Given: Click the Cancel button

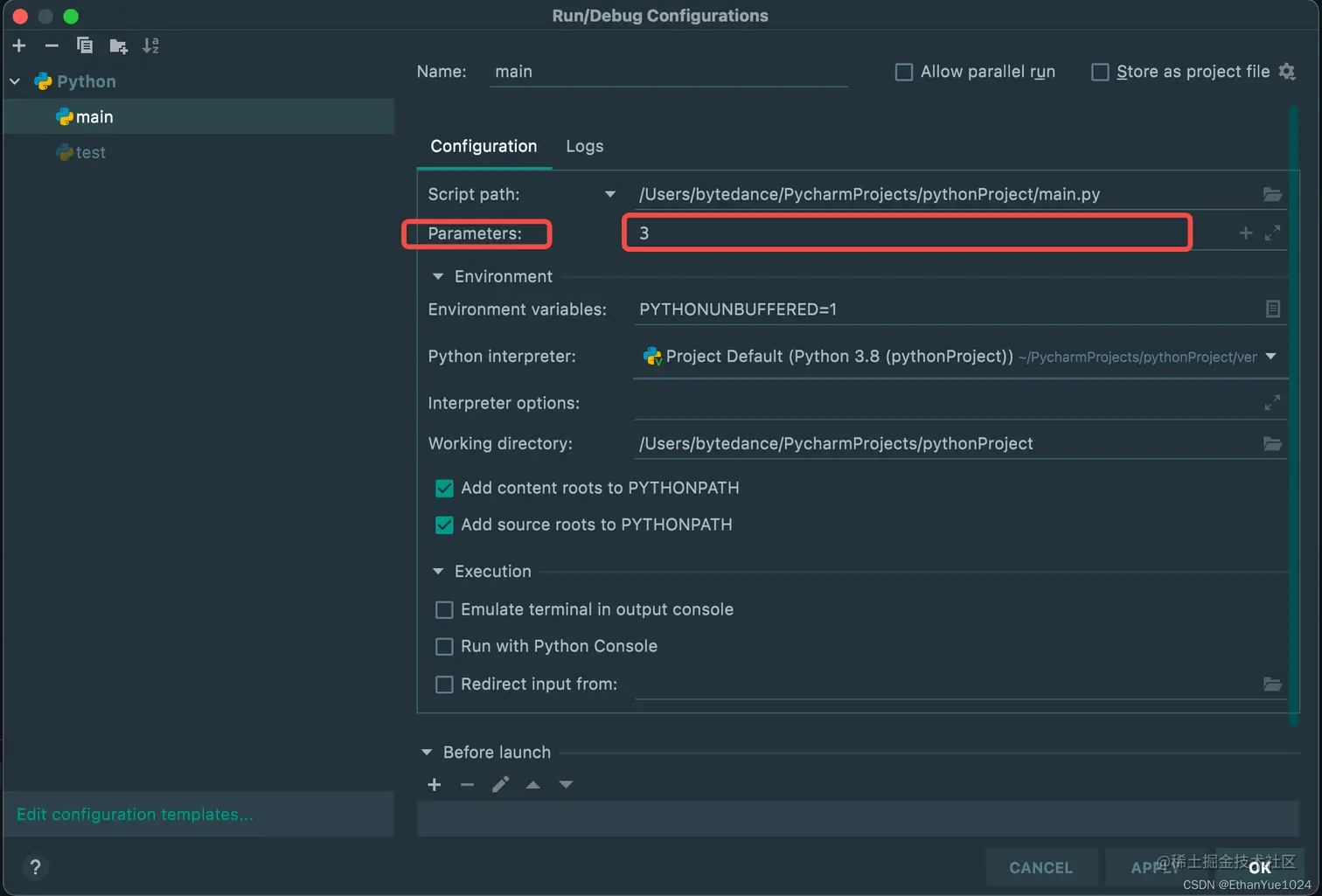Looking at the screenshot, I should click(x=1040, y=867).
